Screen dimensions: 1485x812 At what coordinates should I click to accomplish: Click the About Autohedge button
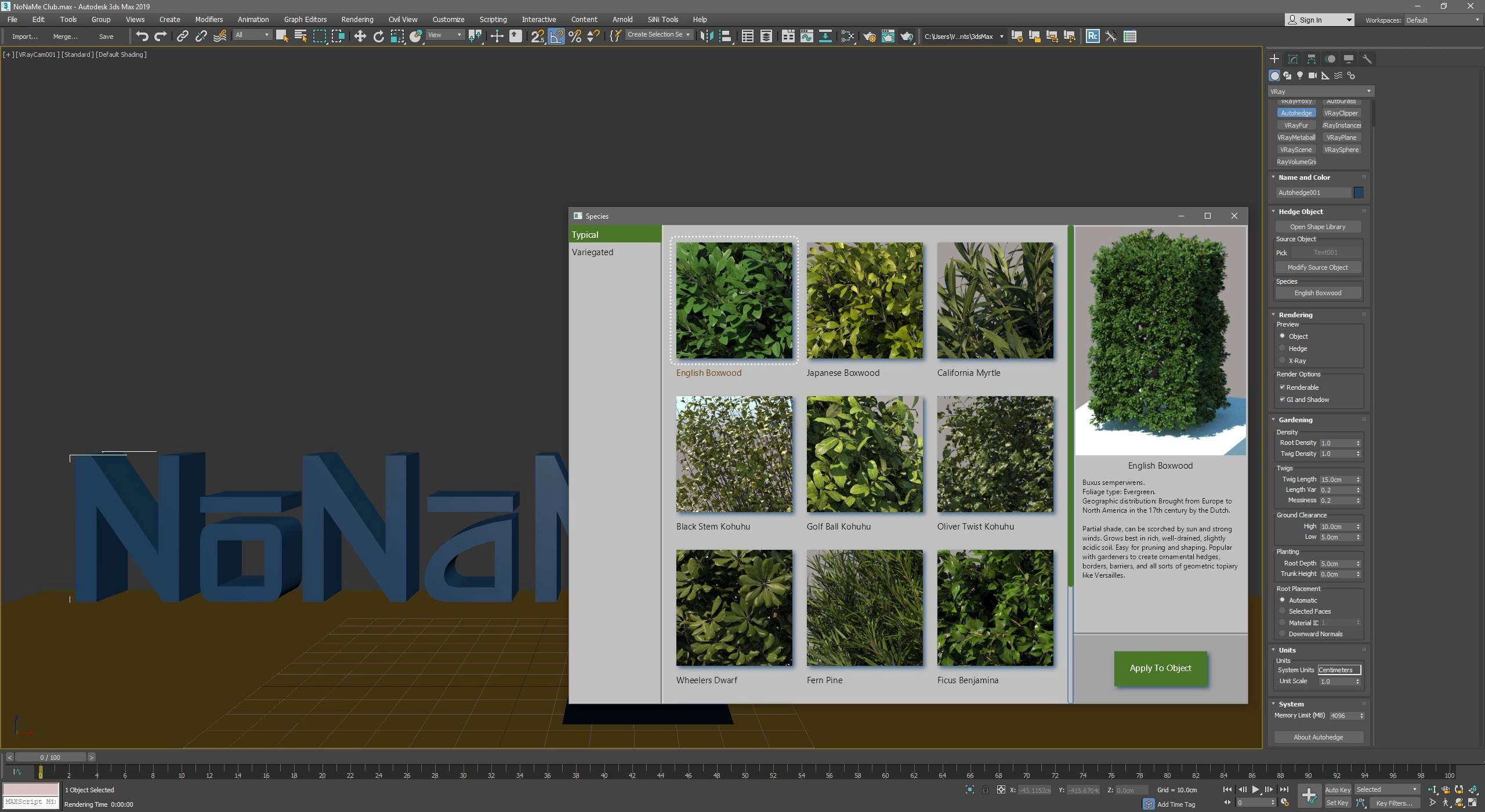click(x=1318, y=737)
